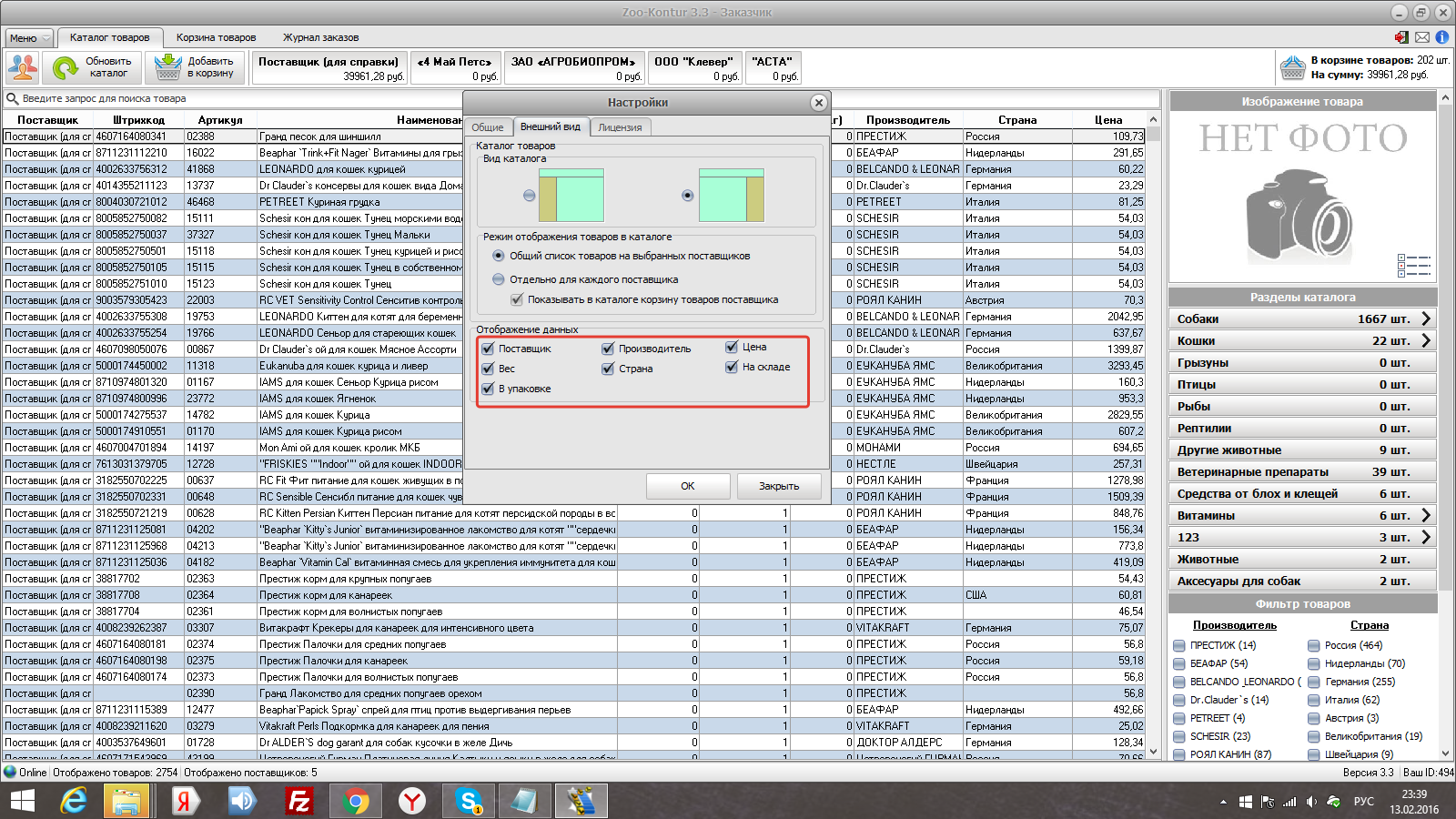The image size is (1456, 819).
Task: Filter by manufacturer ПРЕСТИЖ (14) checkbox
Action: [1179, 645]
